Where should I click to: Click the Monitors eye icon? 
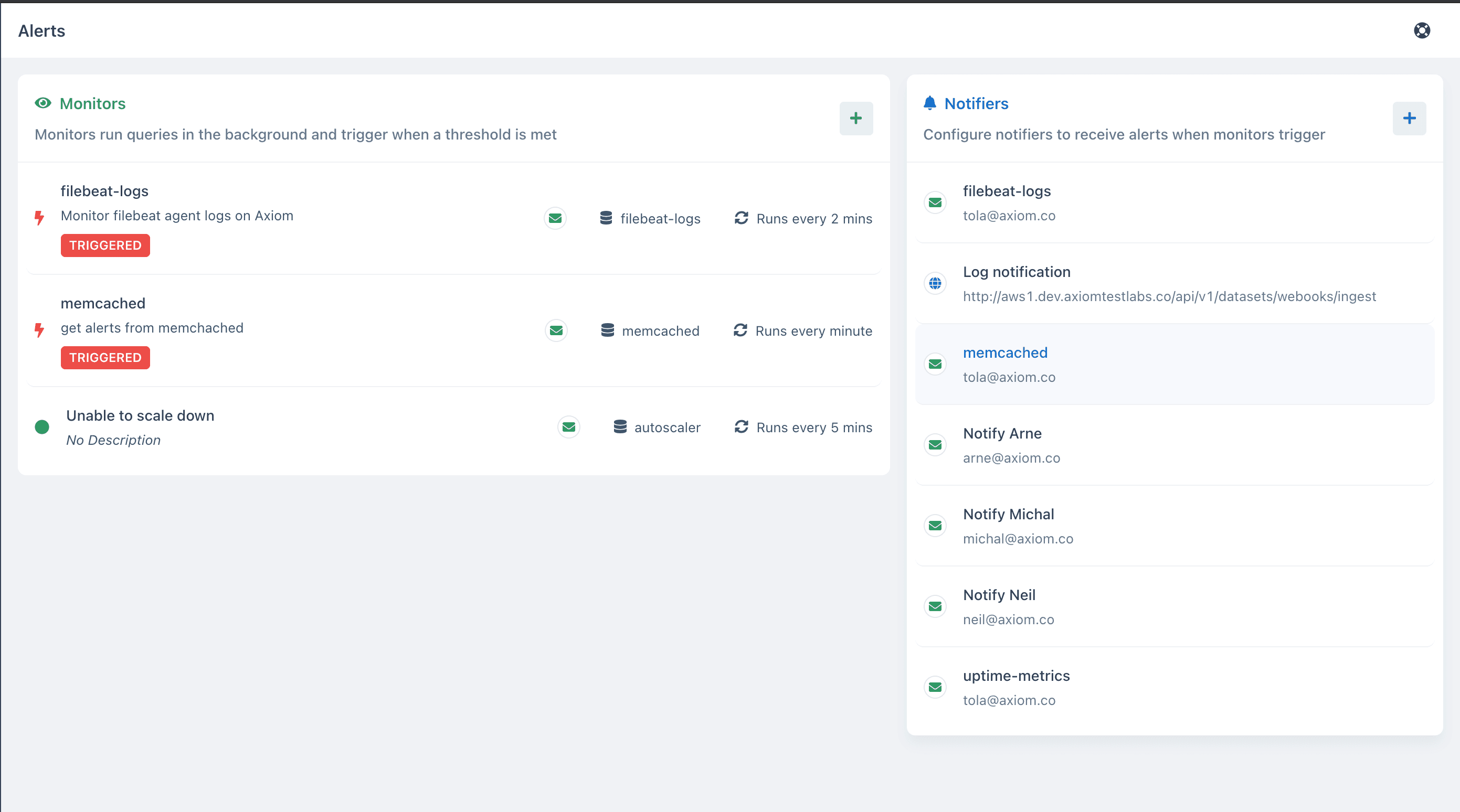click(43, 103)
